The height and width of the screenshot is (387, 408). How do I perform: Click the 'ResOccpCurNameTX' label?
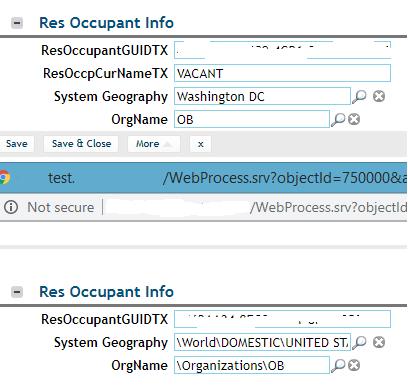tap(105, 73)
